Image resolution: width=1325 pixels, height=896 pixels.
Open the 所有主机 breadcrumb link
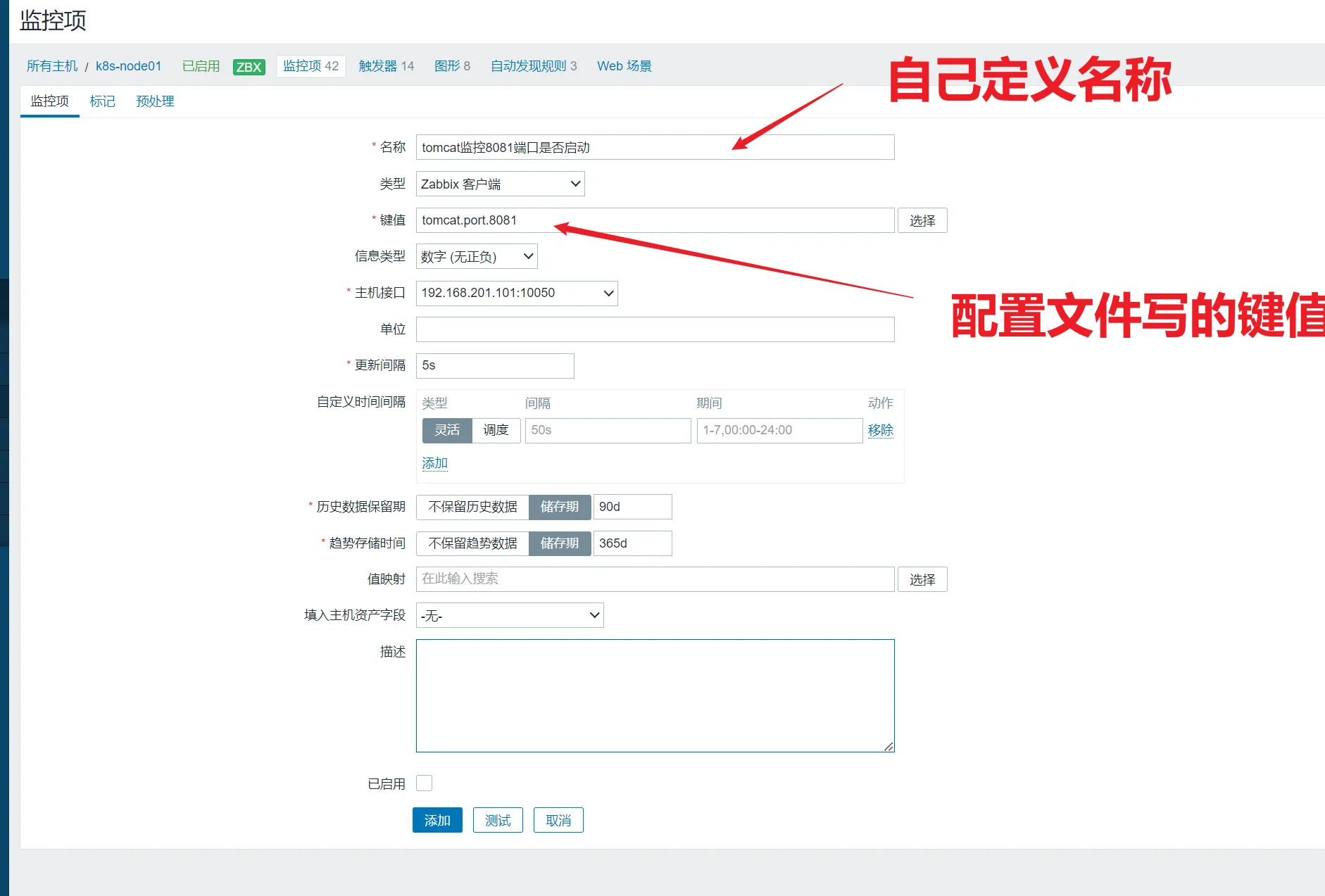tap(52, 66)
